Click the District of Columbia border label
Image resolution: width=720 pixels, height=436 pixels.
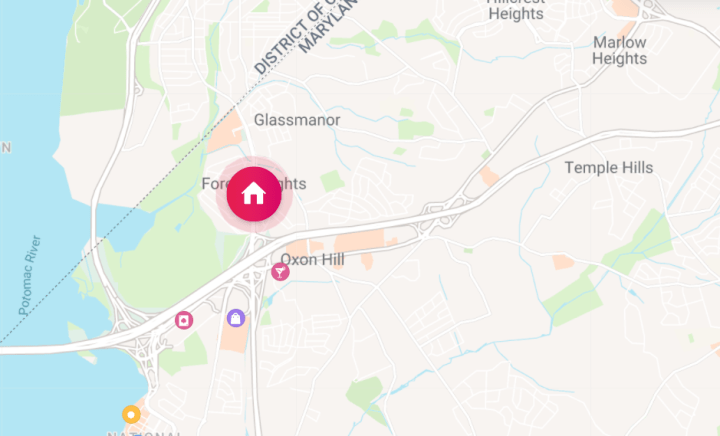(296, 40)
